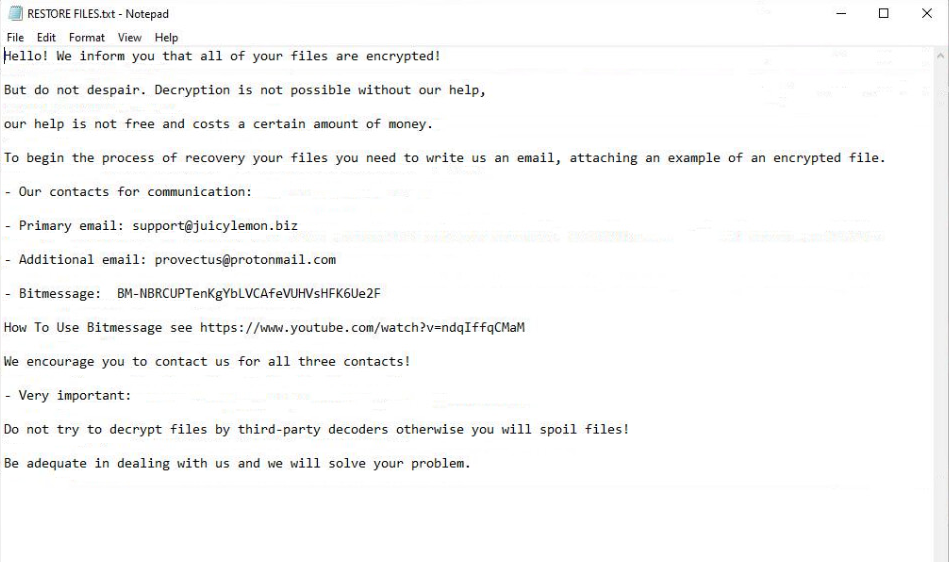Click the vertical scrollbar up arrow

tap(940, 56)
